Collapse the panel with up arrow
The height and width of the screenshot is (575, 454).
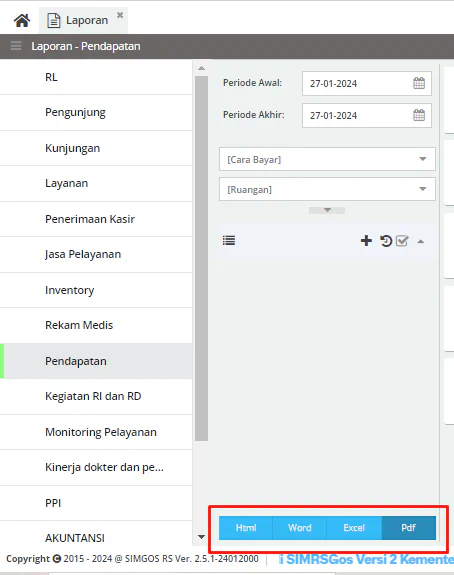[421, 241]
